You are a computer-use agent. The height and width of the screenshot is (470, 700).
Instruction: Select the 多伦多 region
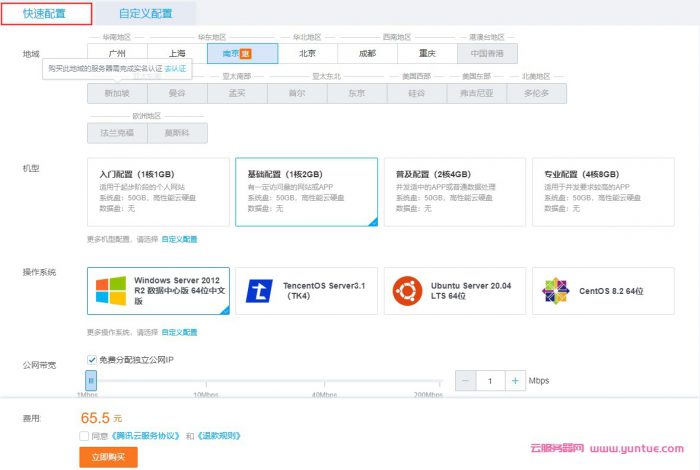click(x=537, y=93)
